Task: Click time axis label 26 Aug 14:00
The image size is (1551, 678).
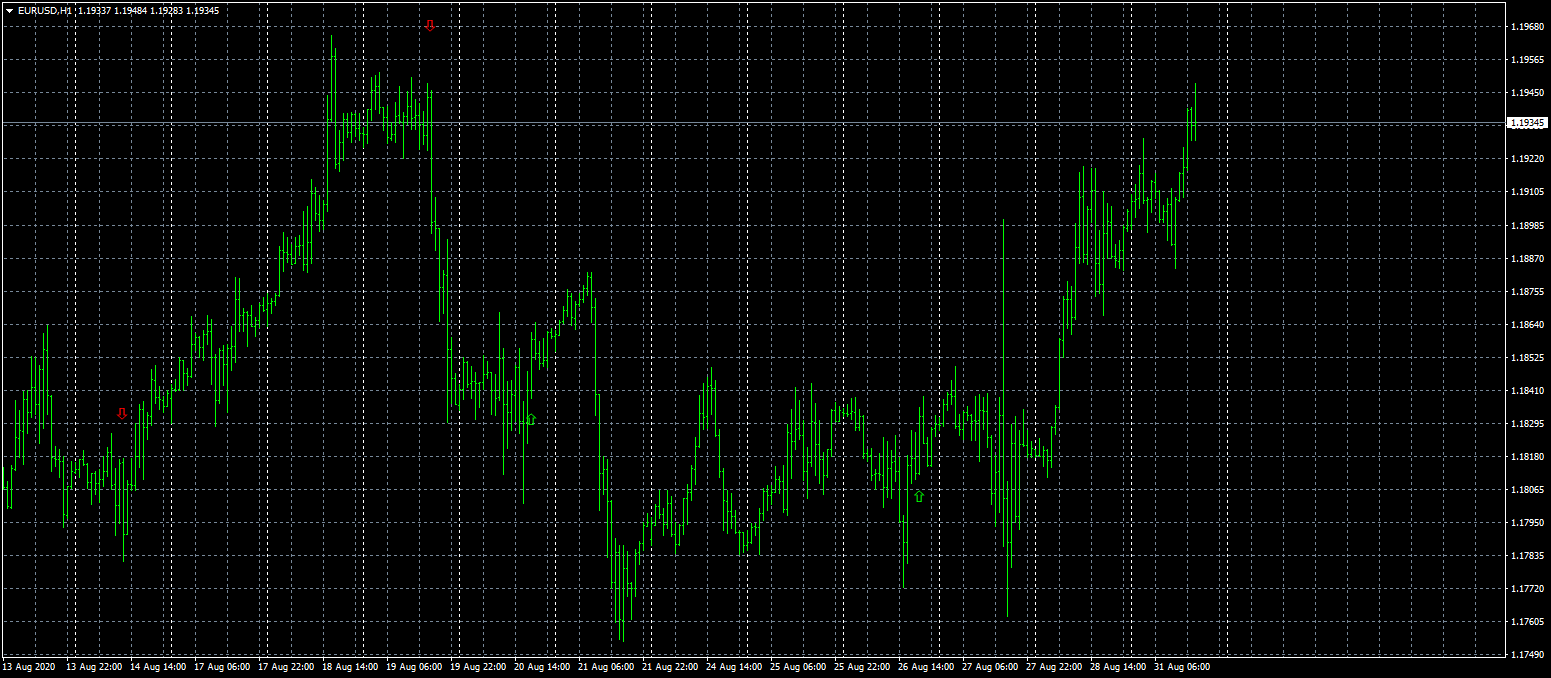Action: click(x=927, y=666)
